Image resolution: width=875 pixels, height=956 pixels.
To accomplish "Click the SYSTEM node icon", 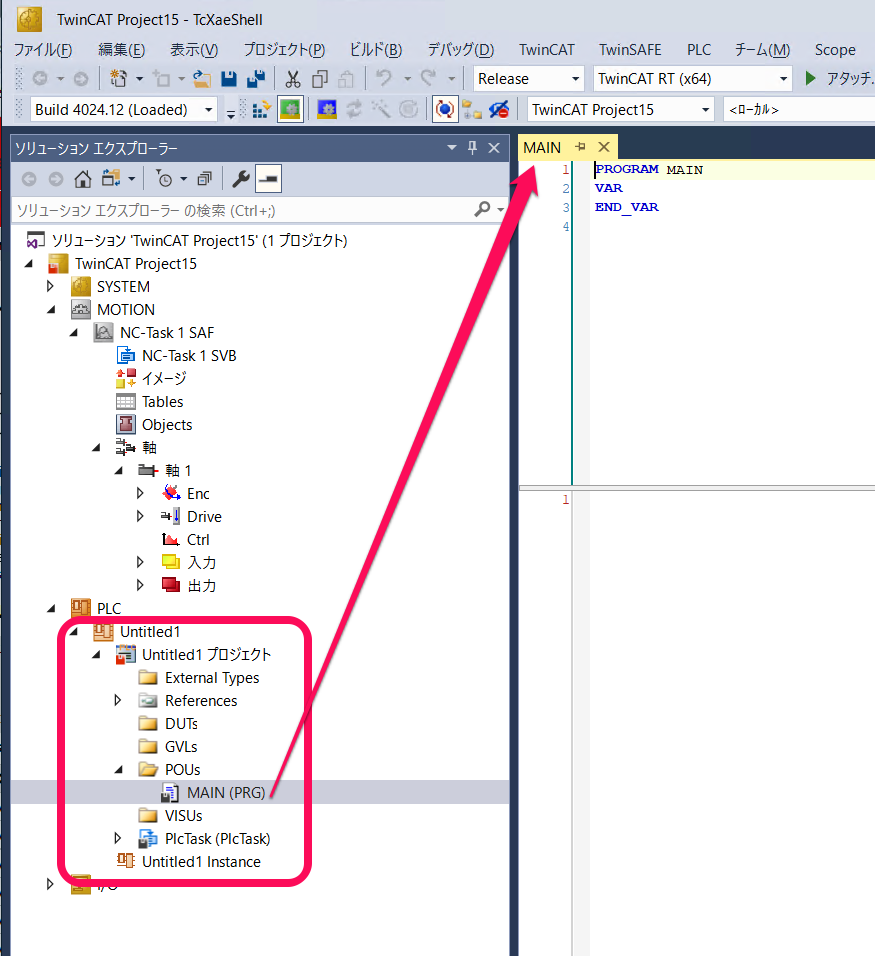I will pyautogui.click(x=80, y=287).
